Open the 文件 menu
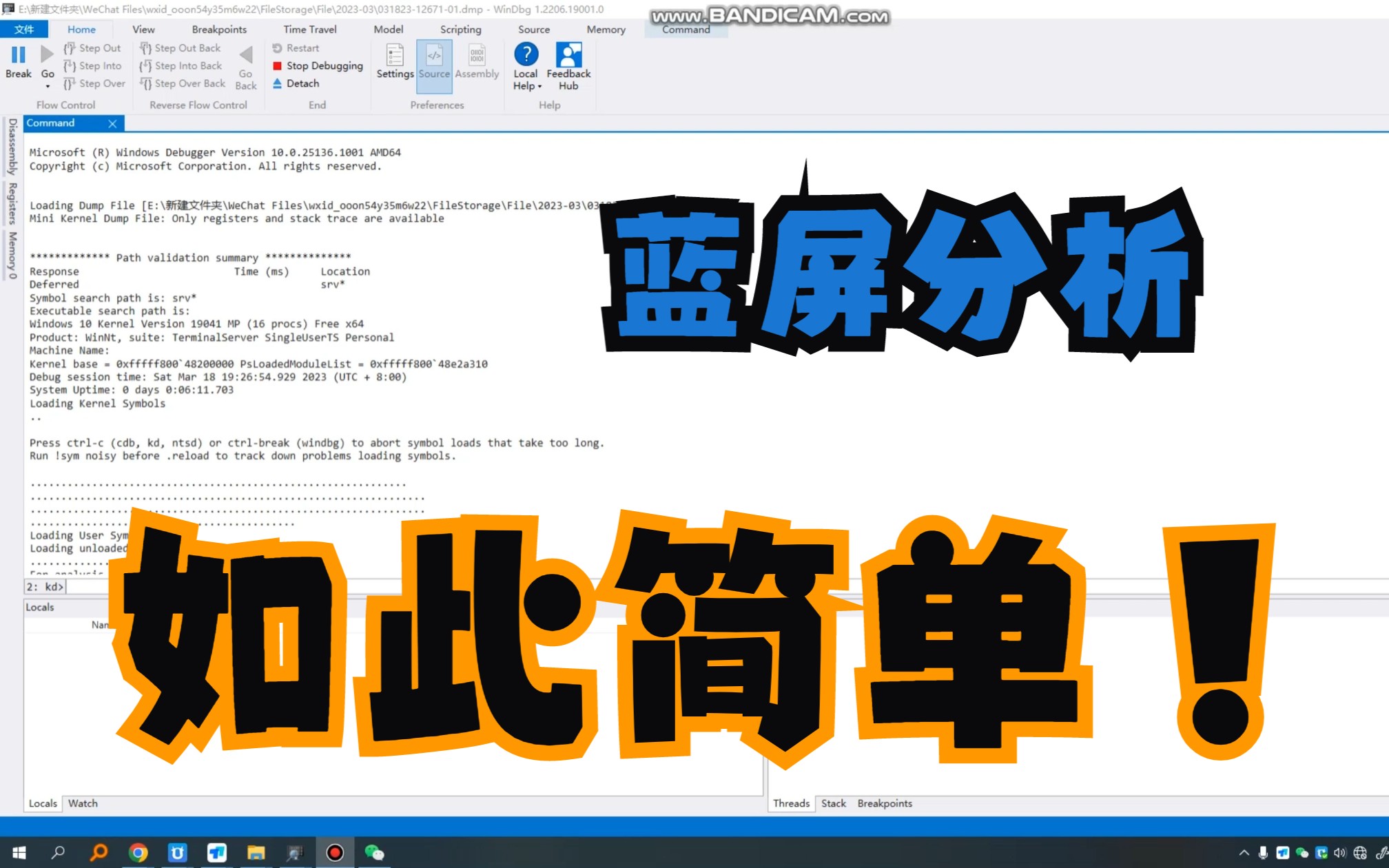Viewport: 1389px width, 868px height. (24, 29)
